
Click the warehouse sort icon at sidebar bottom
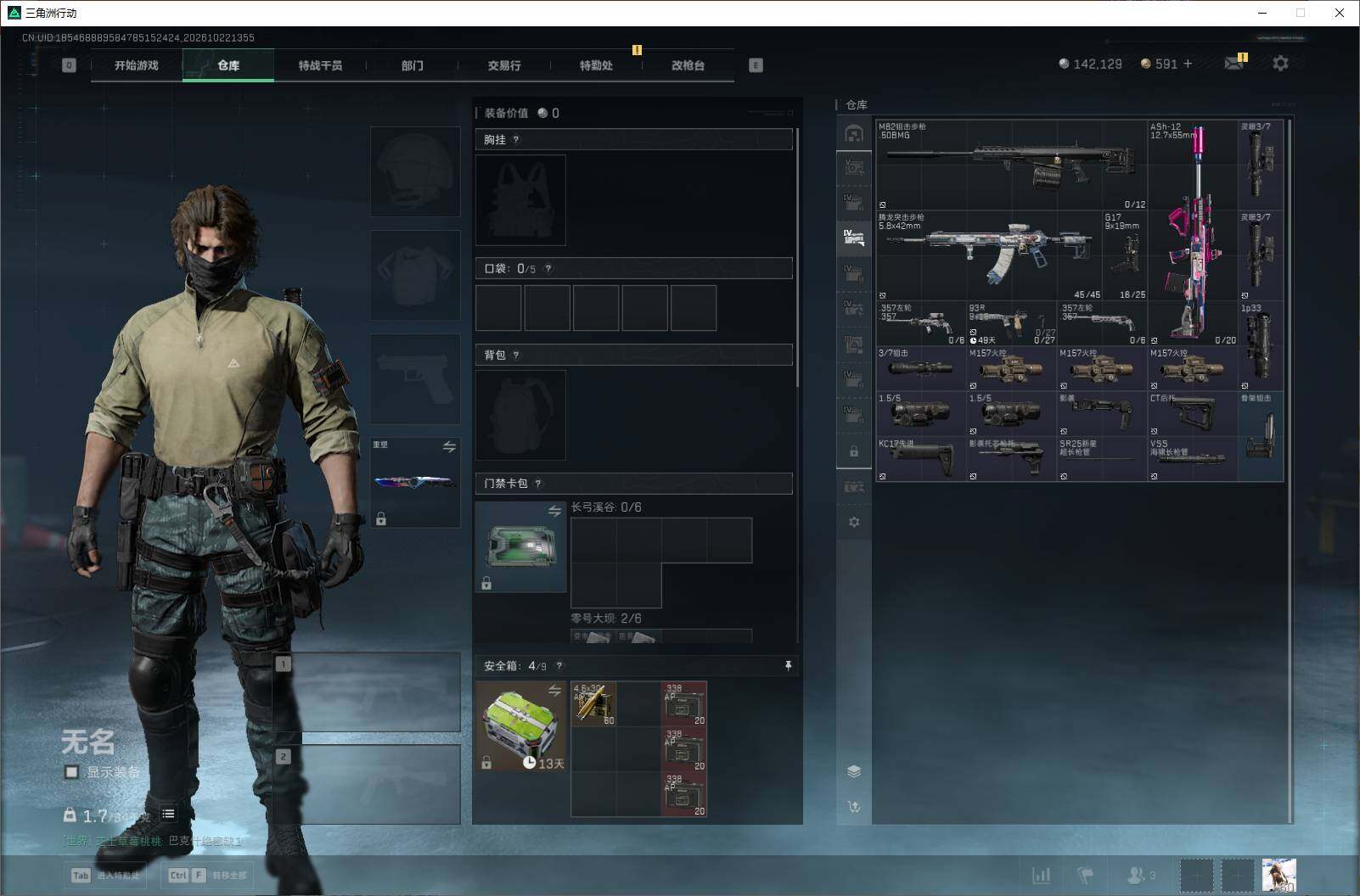(x=854, y=807)
